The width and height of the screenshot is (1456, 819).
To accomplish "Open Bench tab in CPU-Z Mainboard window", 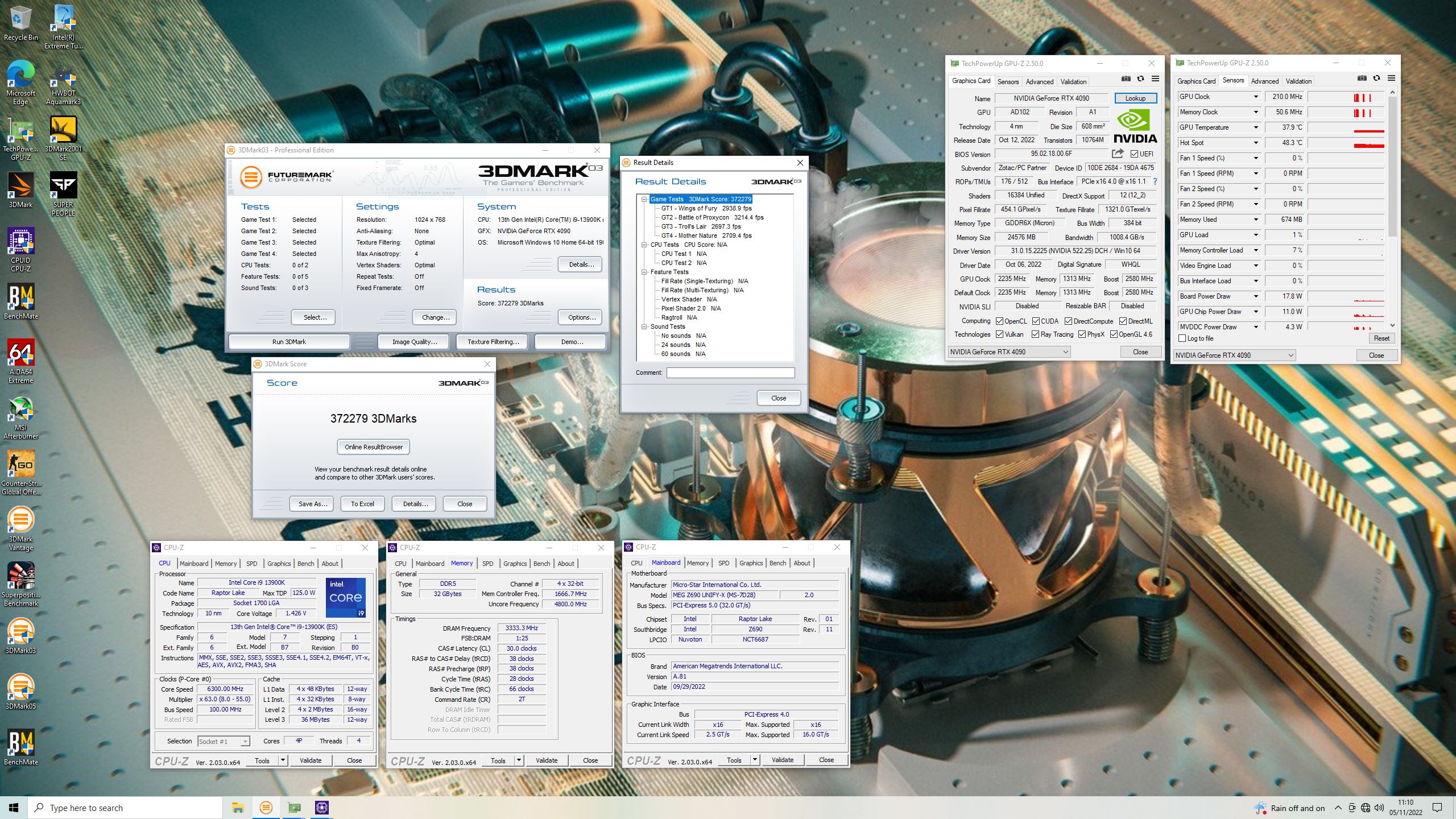I will (x=777, y=563).
